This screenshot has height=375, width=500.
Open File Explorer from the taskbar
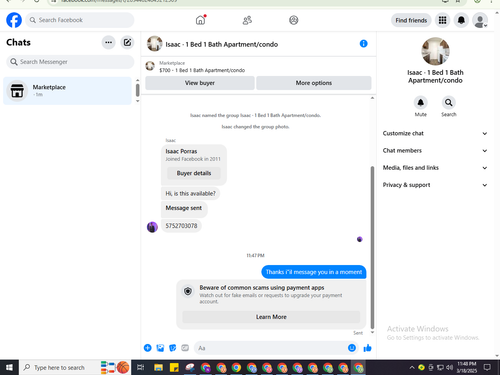[x=158, y=367]
